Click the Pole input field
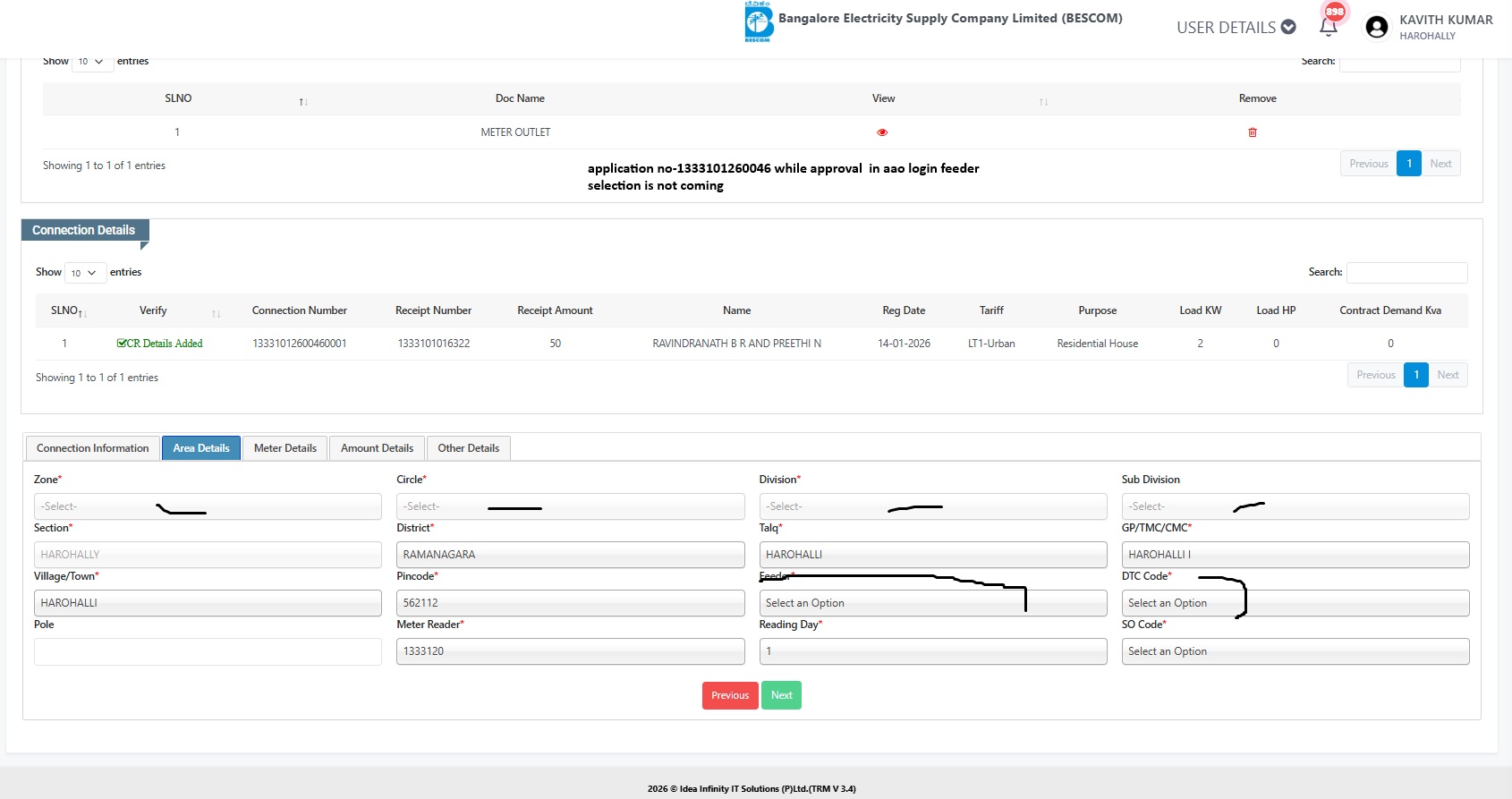The height and width of the screenshot is (799, 1512). click(208, 651)
